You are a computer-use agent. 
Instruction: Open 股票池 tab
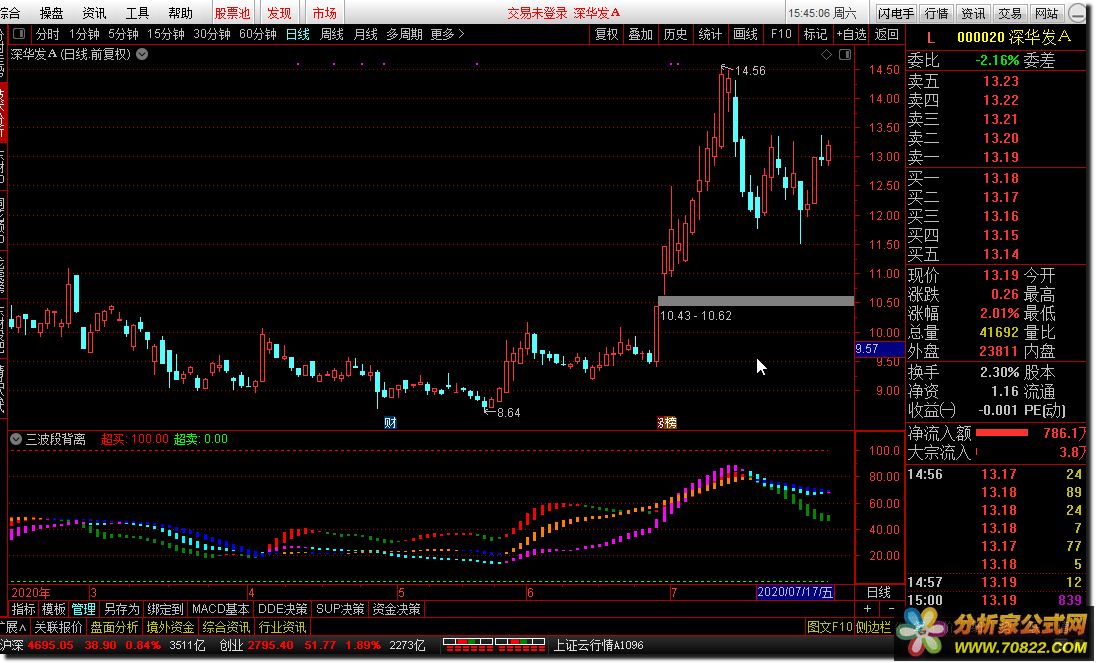pyautogui.click(x=232, y=13)
